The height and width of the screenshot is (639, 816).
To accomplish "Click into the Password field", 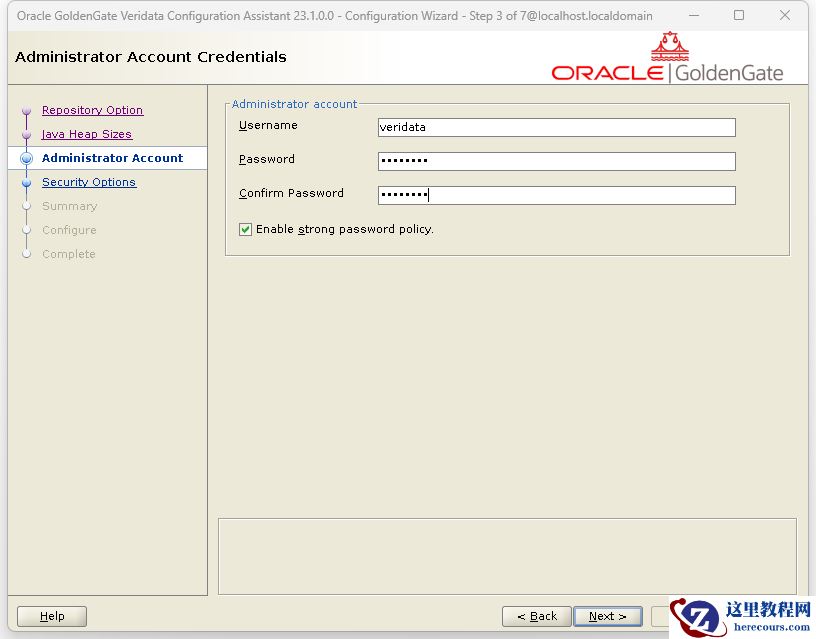I will point(556,161).
